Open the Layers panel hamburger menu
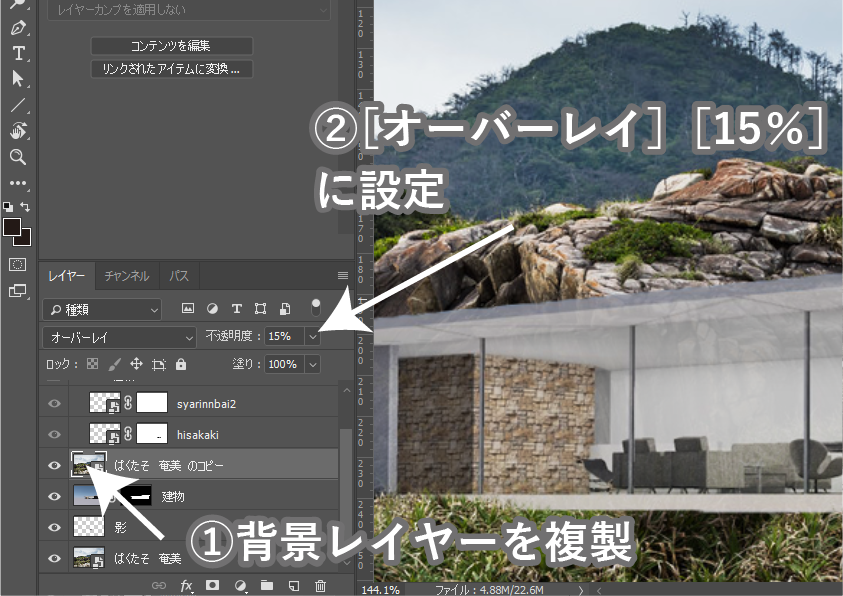 342,276
